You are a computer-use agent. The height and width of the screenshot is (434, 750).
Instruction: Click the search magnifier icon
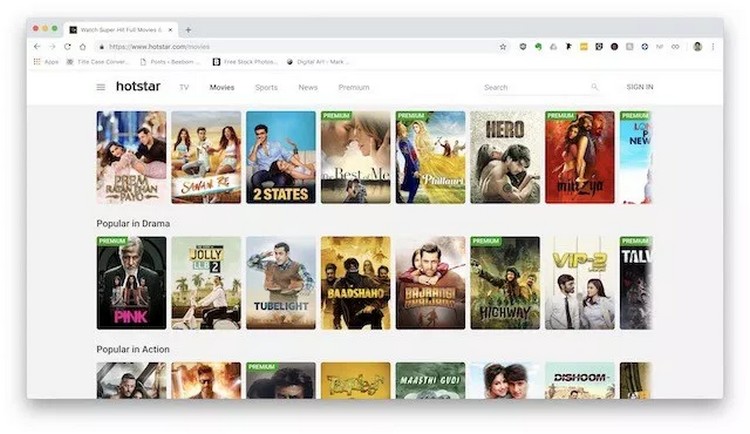[x=594, y=88]
